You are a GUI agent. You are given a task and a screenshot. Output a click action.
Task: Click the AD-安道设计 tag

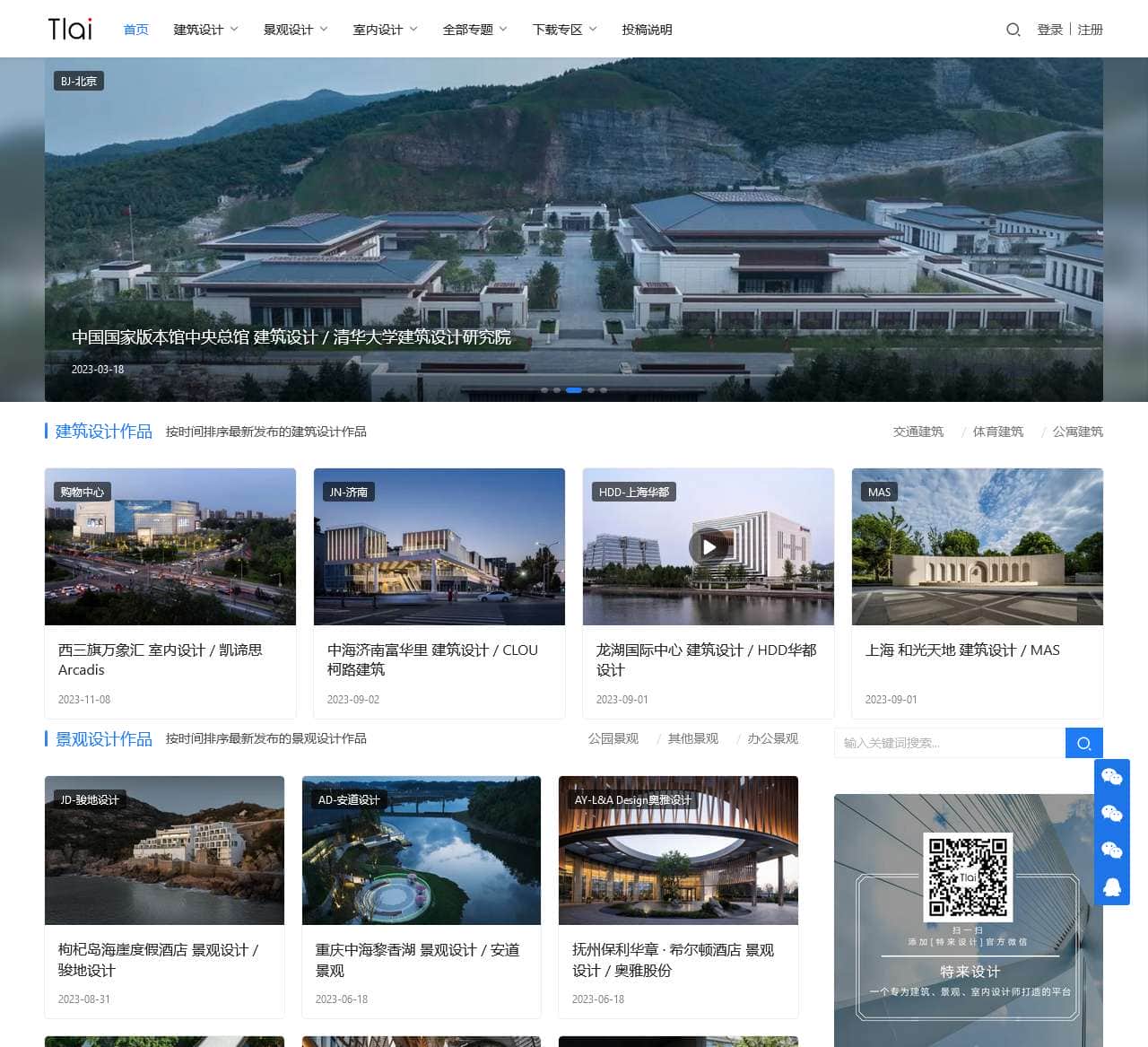[x=349, y=800]
